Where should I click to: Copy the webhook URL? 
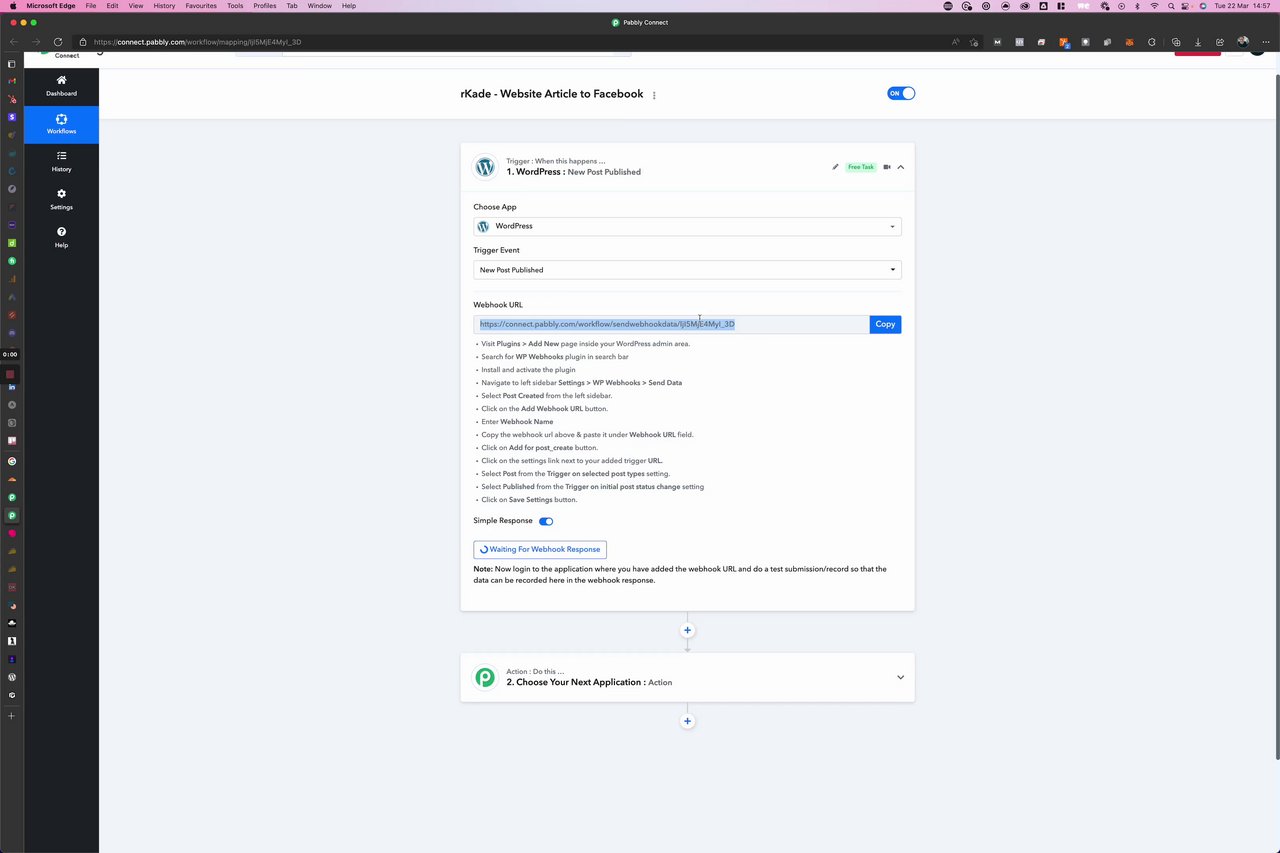tap(885, 324)
